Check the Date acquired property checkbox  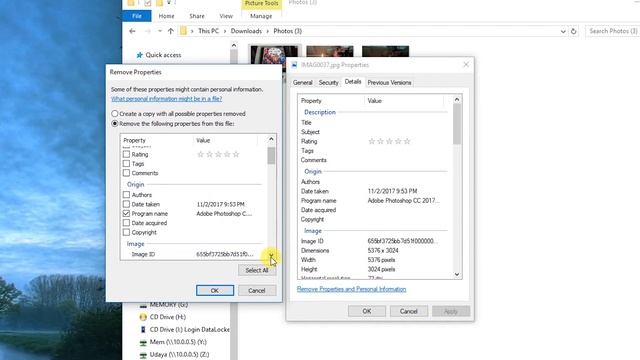[126, 223]
